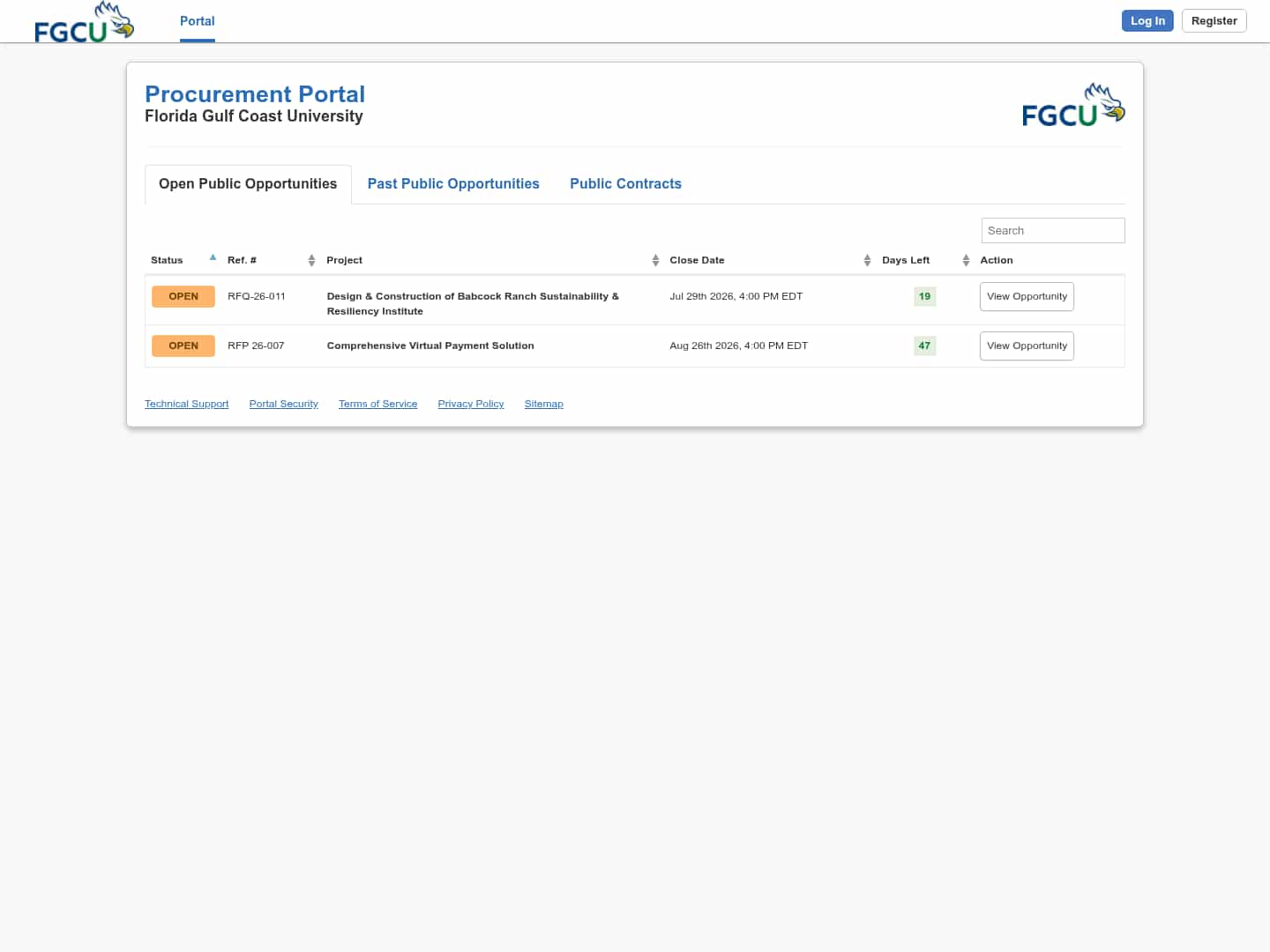1270x952 pixels.
Task: Click the Aug 26th 2026 close date
Action: pyautogui.click(x=739, y=346)
